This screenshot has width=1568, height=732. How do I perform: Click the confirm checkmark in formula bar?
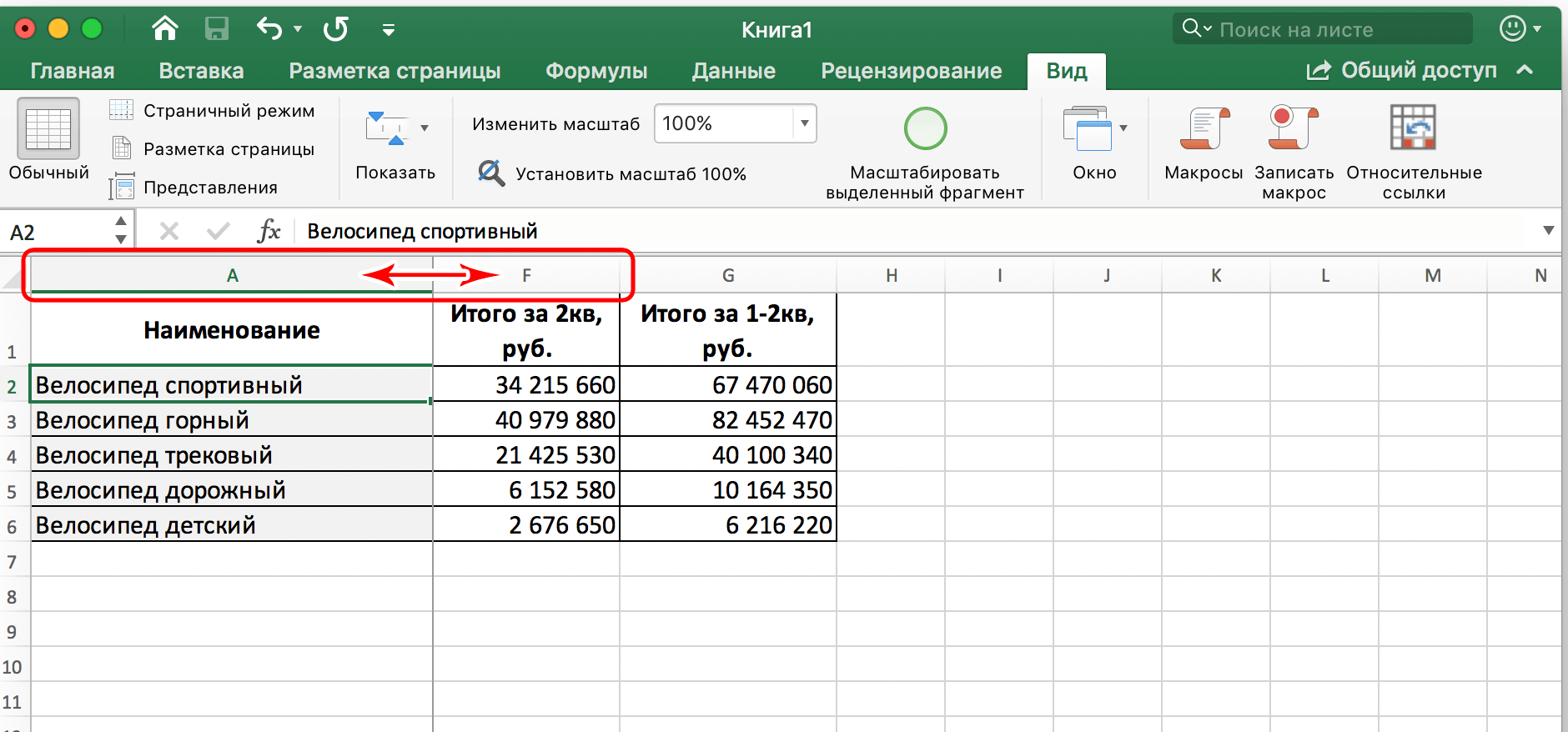coord(219,231)
